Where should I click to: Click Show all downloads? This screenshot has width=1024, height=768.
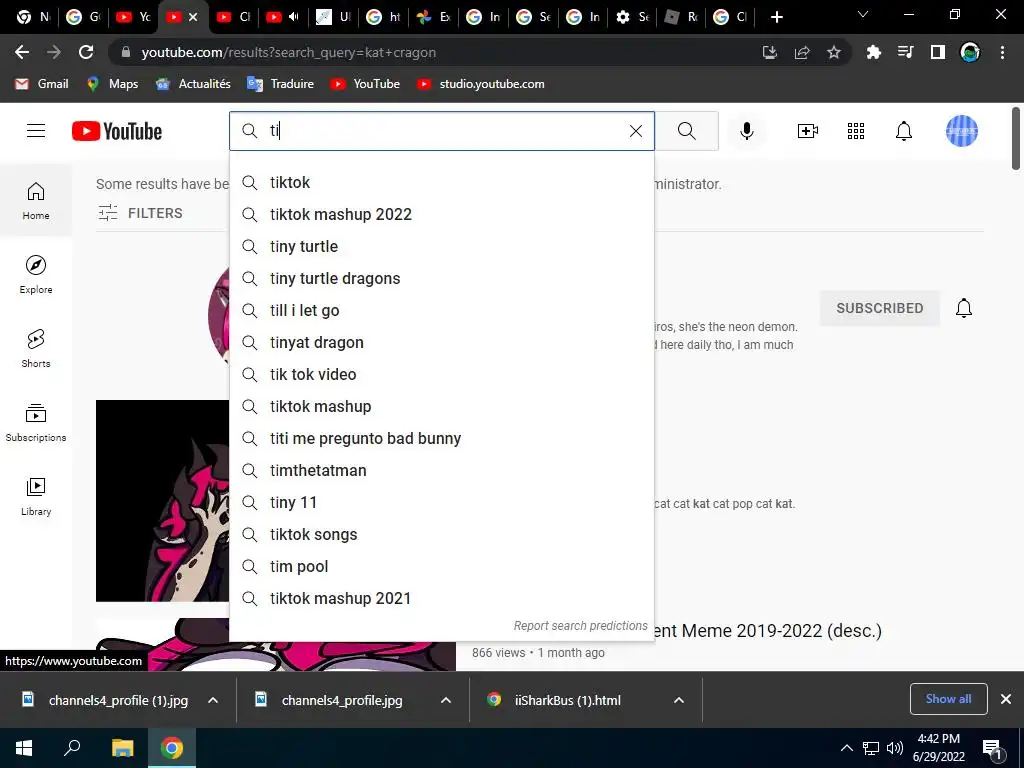coord(948,699)
